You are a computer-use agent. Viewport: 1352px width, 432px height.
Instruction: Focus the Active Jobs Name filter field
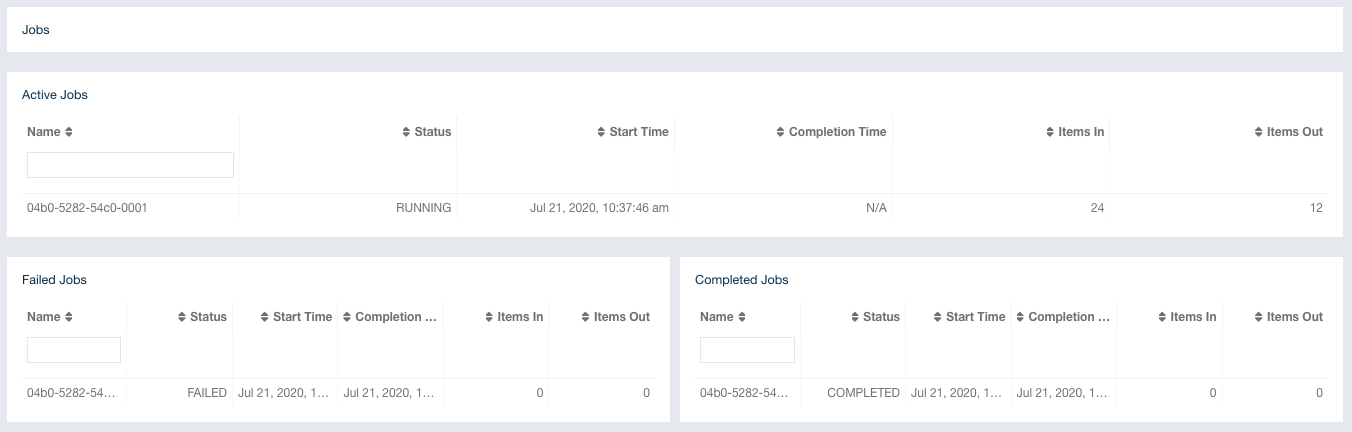point(130,165)
